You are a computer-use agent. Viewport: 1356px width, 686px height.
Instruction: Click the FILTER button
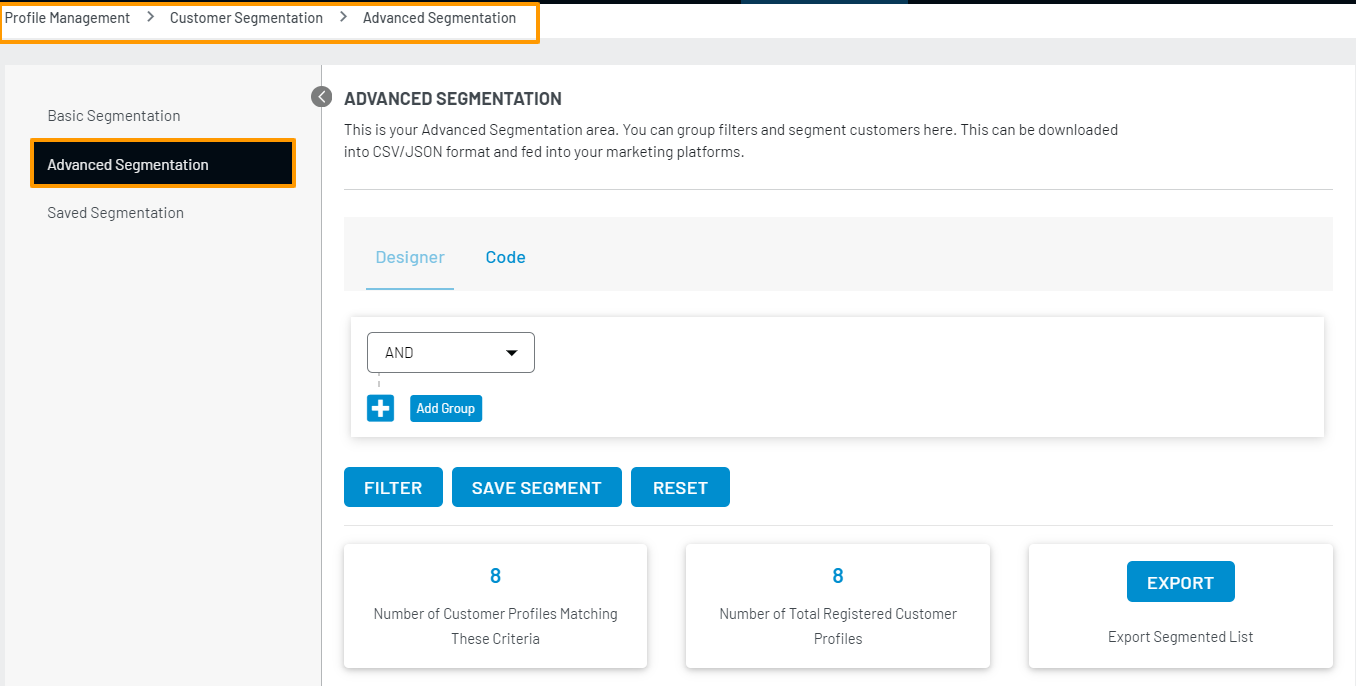pos(393,488)
